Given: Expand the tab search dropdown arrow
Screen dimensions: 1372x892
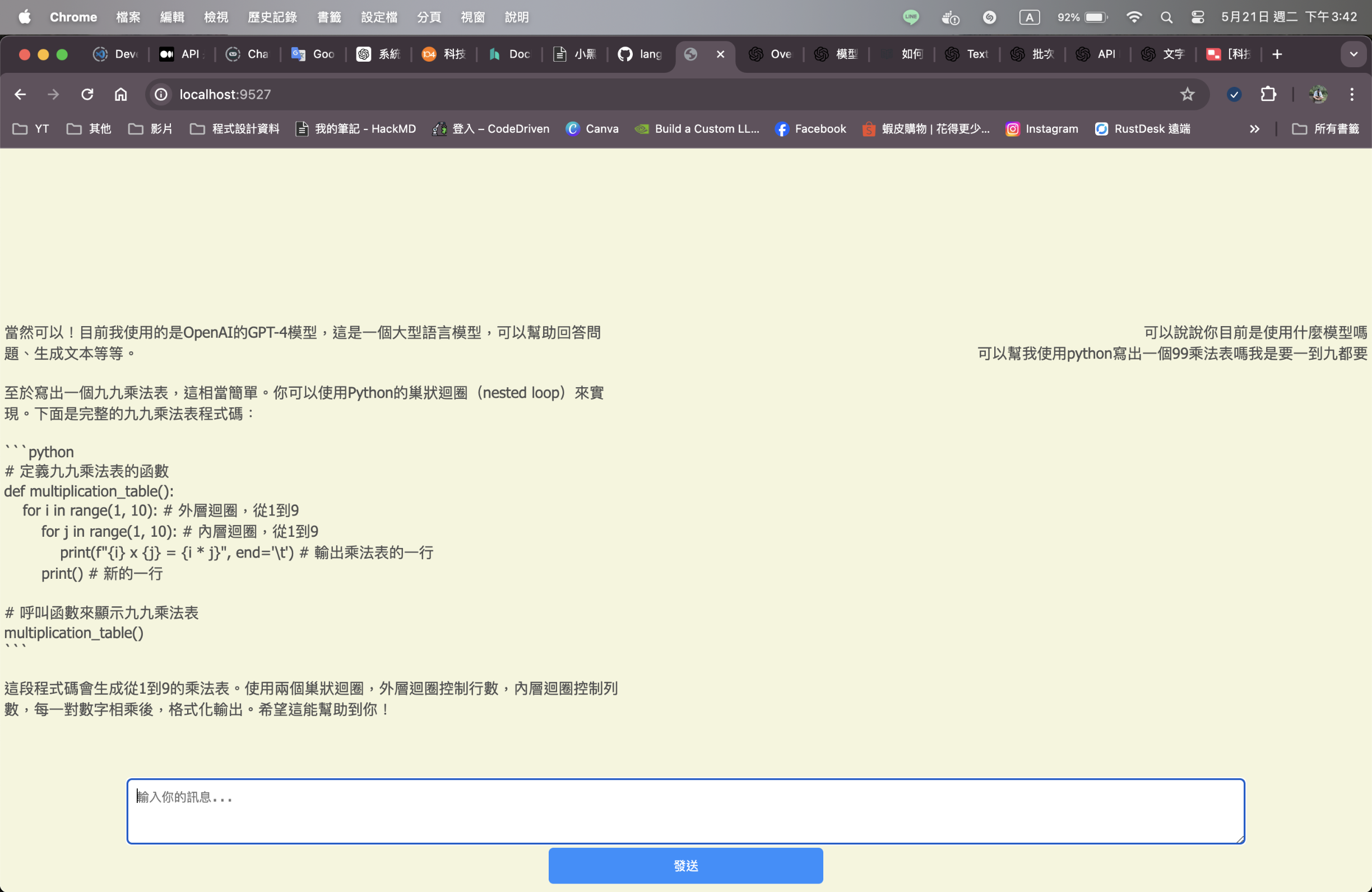Looking at the screenshot, I should coord(1353,54).
